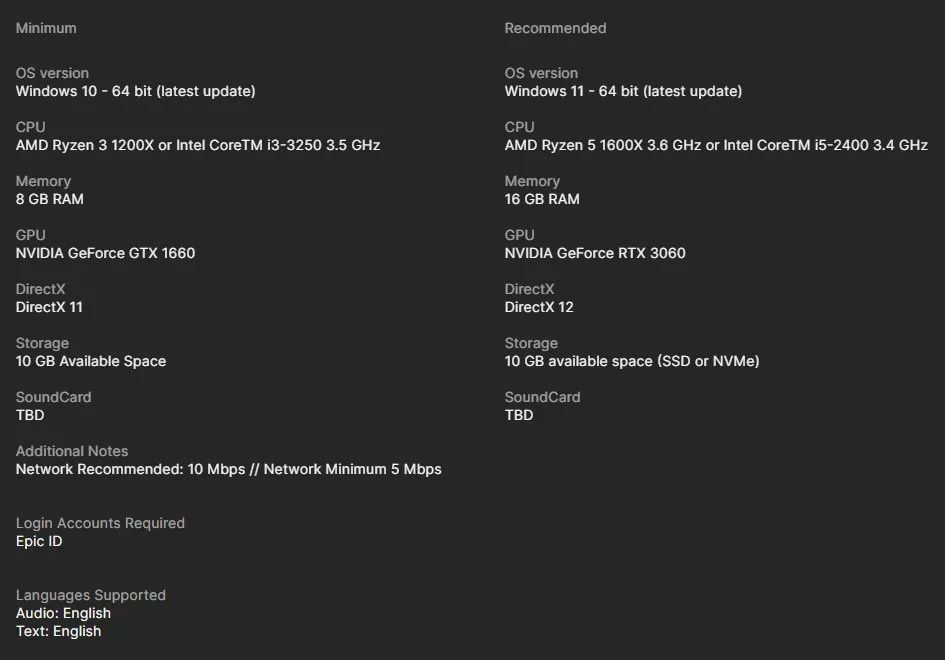Click the AMD Ryzen 3 1200X CPU line
Viewport: 945px width, 660px height.
[x=197, y=145]
